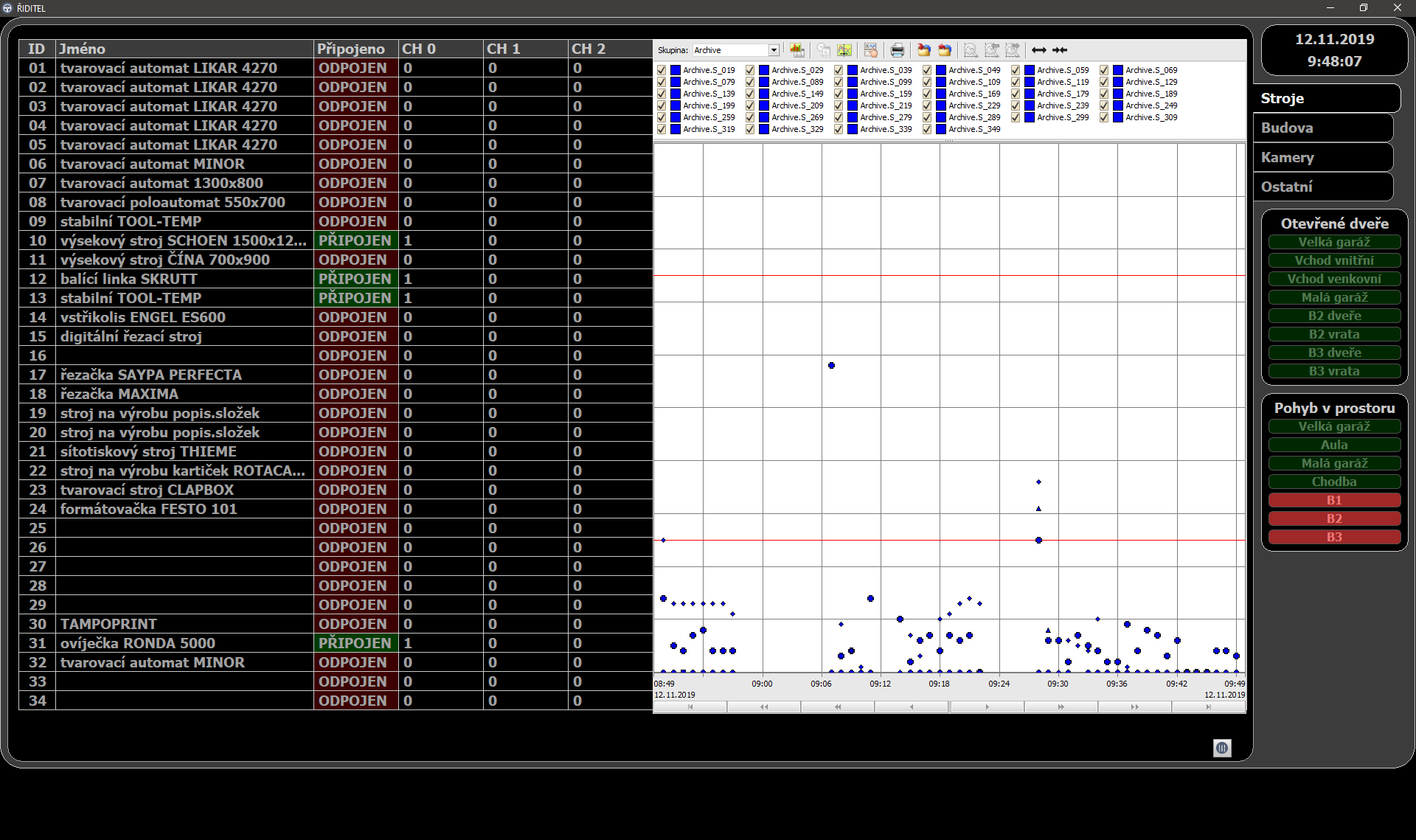This screenshot has height=840, width=1416.
Task: Jump to end of timeline
Action: click(1208, 707)
